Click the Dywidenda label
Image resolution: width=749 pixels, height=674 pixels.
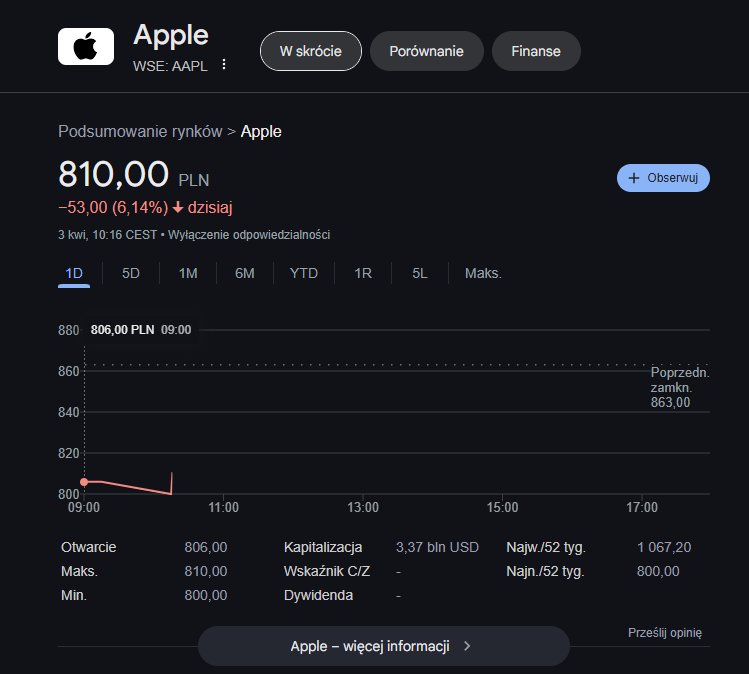[x=318, y=595]
